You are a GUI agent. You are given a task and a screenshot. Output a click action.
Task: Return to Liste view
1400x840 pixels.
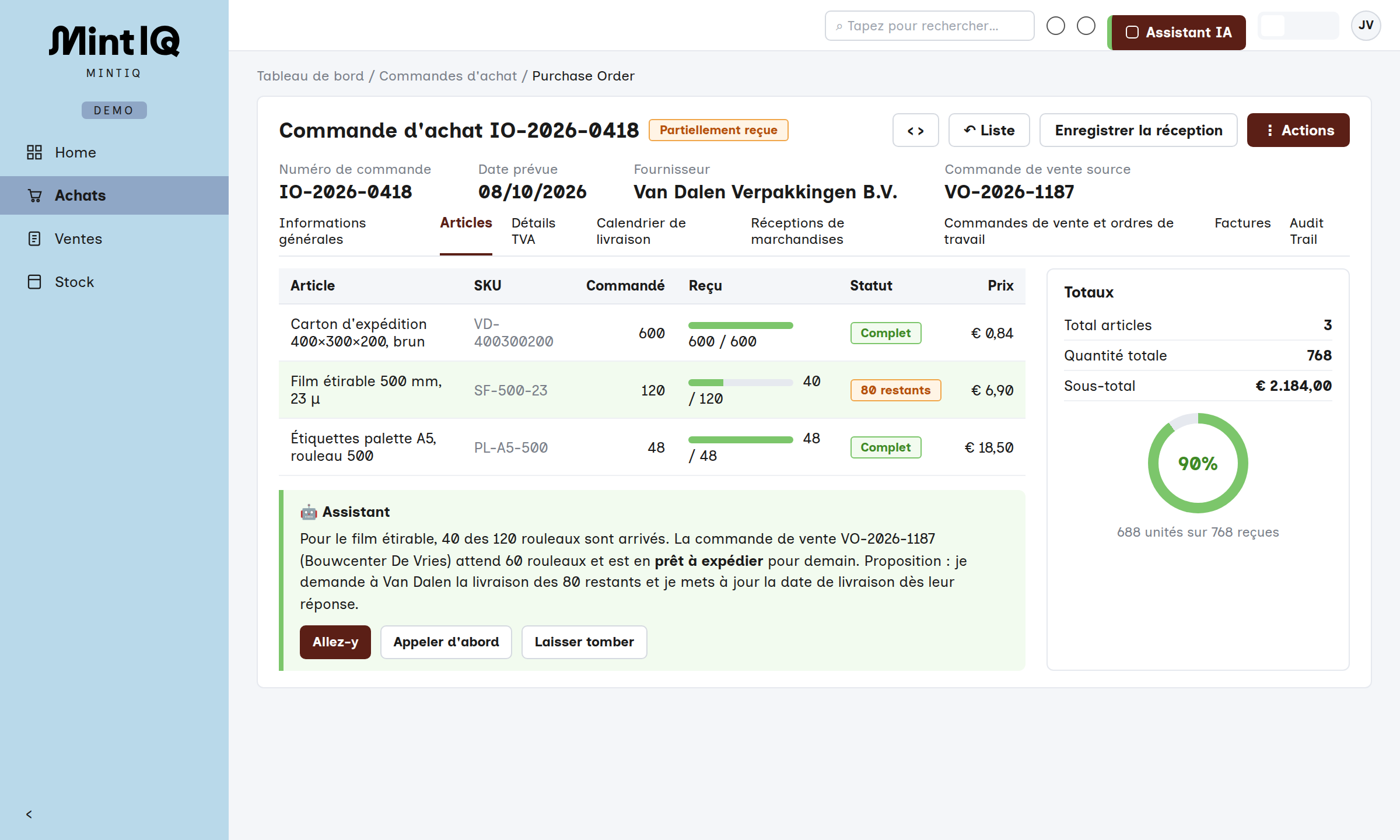[989, 130]
